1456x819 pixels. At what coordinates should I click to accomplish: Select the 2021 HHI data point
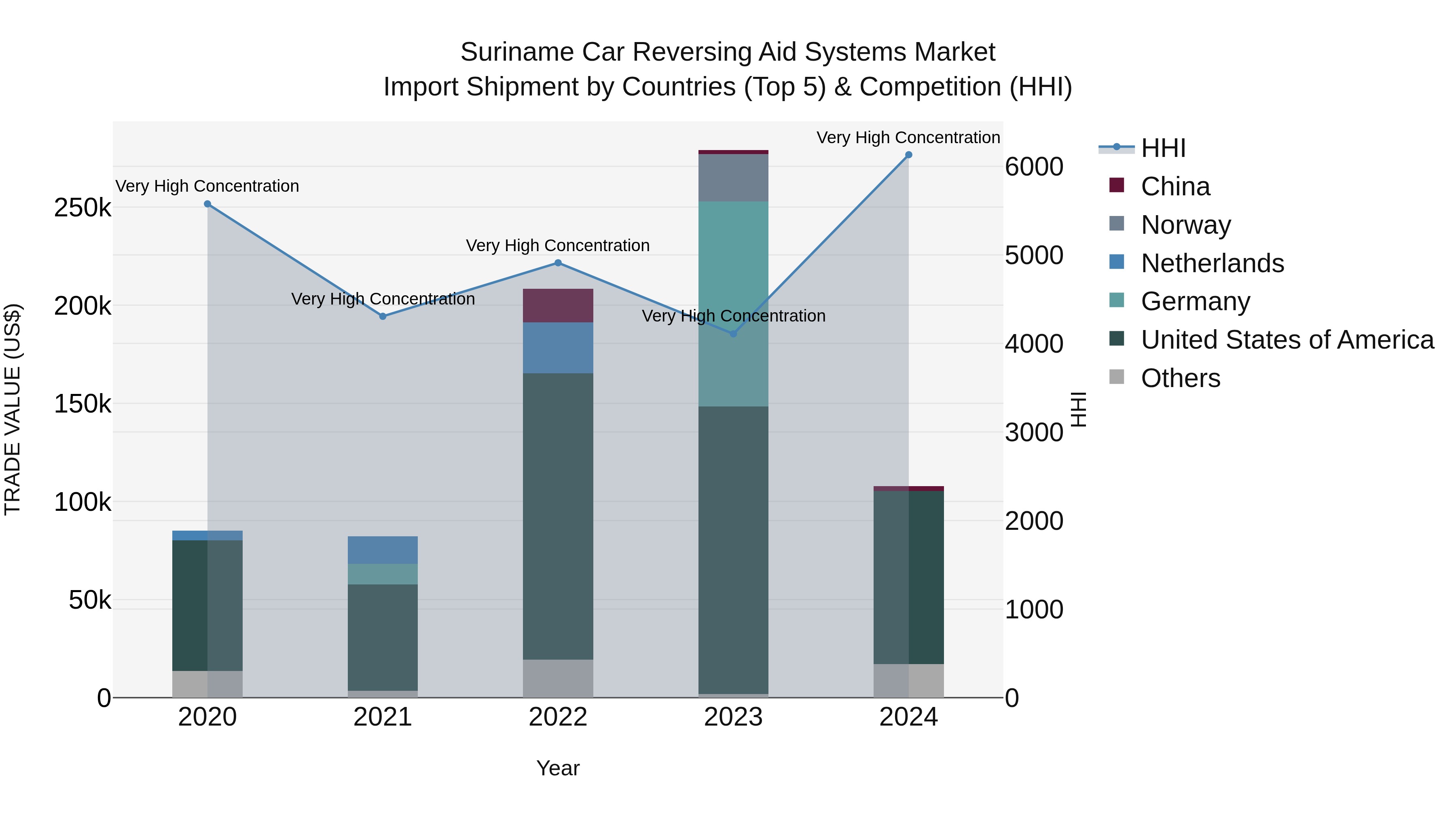pyautogui.click(x=383, y=317)
